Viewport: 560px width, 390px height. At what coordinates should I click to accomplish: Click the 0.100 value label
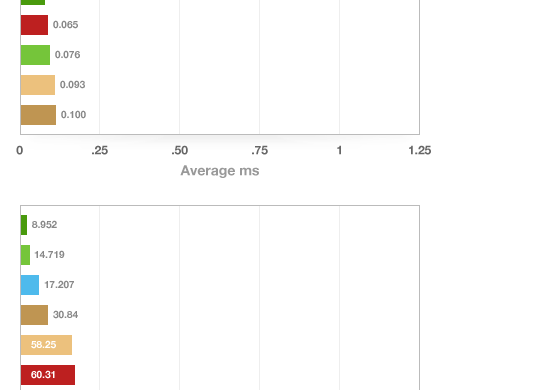pos(73,115)
